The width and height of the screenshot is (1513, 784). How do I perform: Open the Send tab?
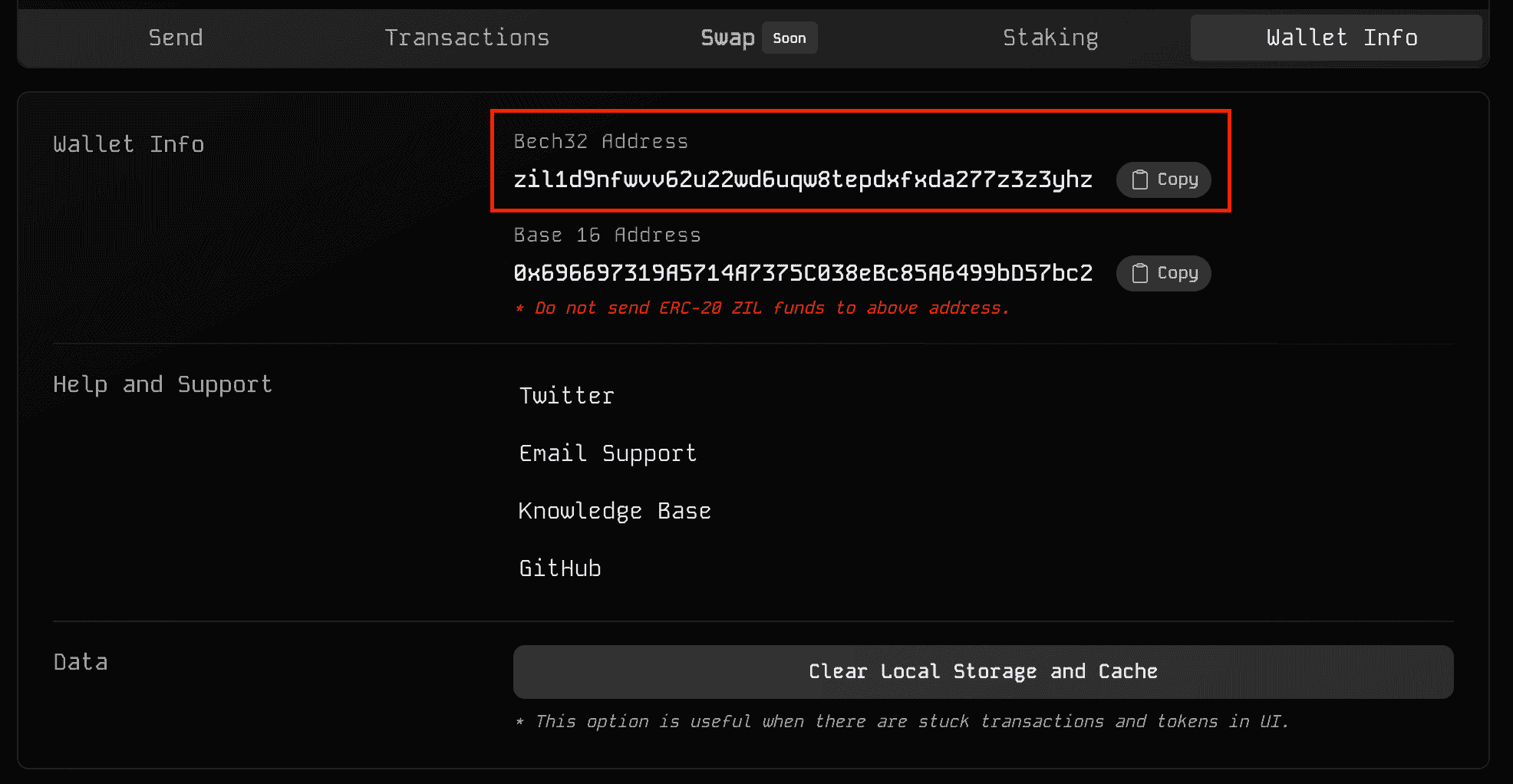[176, 38]
